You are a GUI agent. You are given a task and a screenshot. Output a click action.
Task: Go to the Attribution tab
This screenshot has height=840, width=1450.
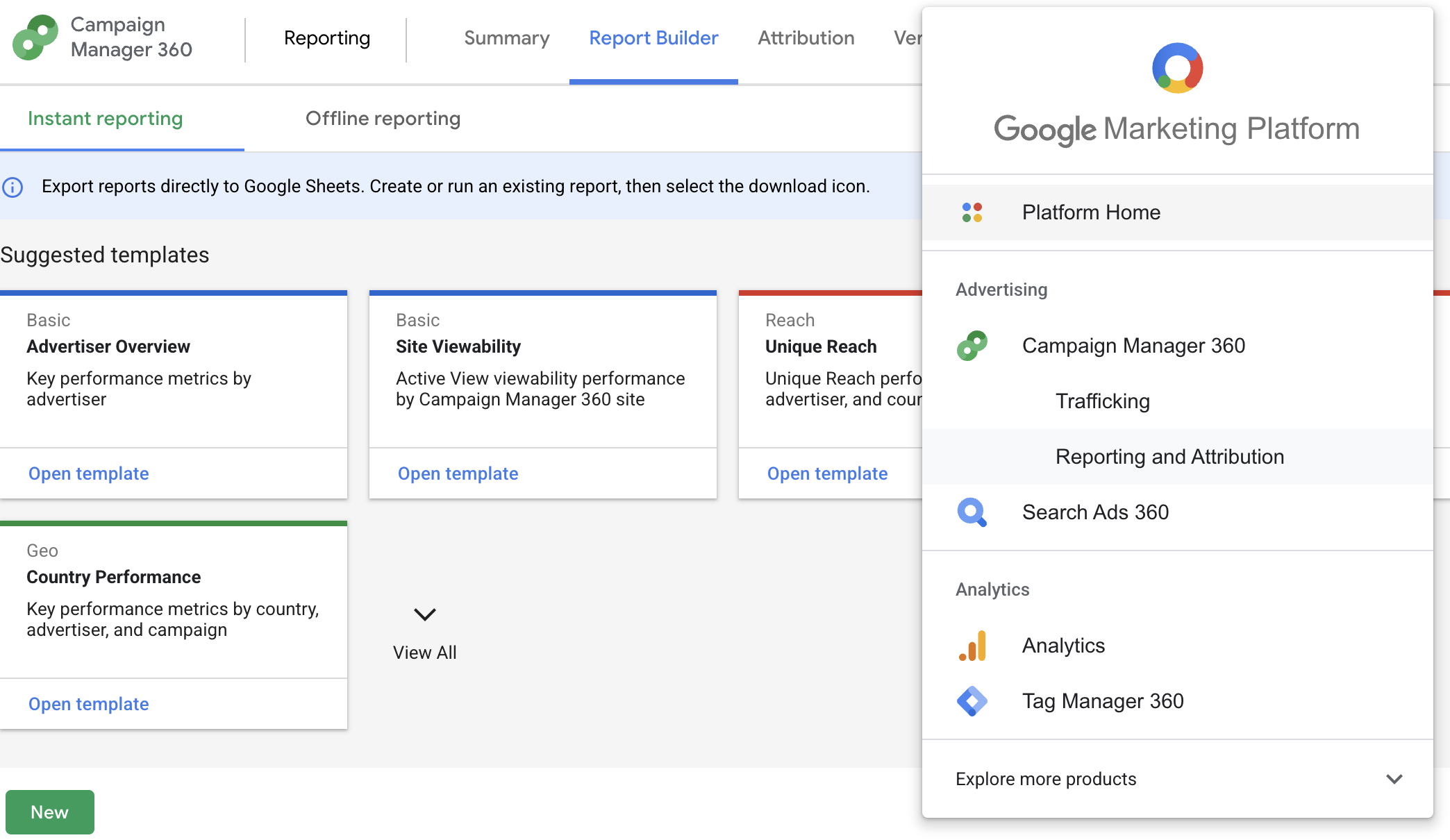click(x=806, y=38)
